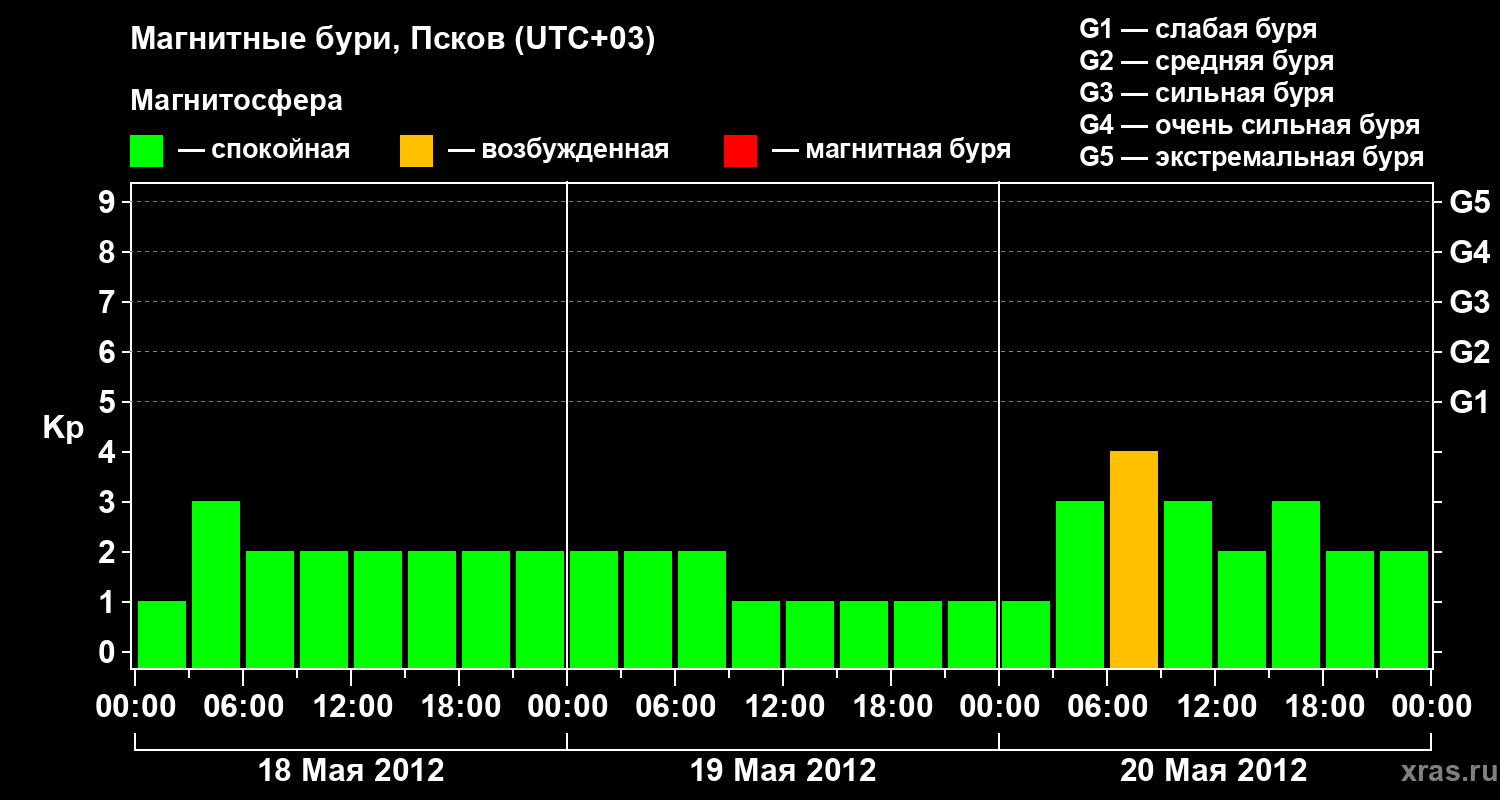Image resolution: width=1500 pixels, height=800 pixels.
Task: Click the Kp 1 bar for 00:00–03:00 on 18 May
Action: (162, 634)
